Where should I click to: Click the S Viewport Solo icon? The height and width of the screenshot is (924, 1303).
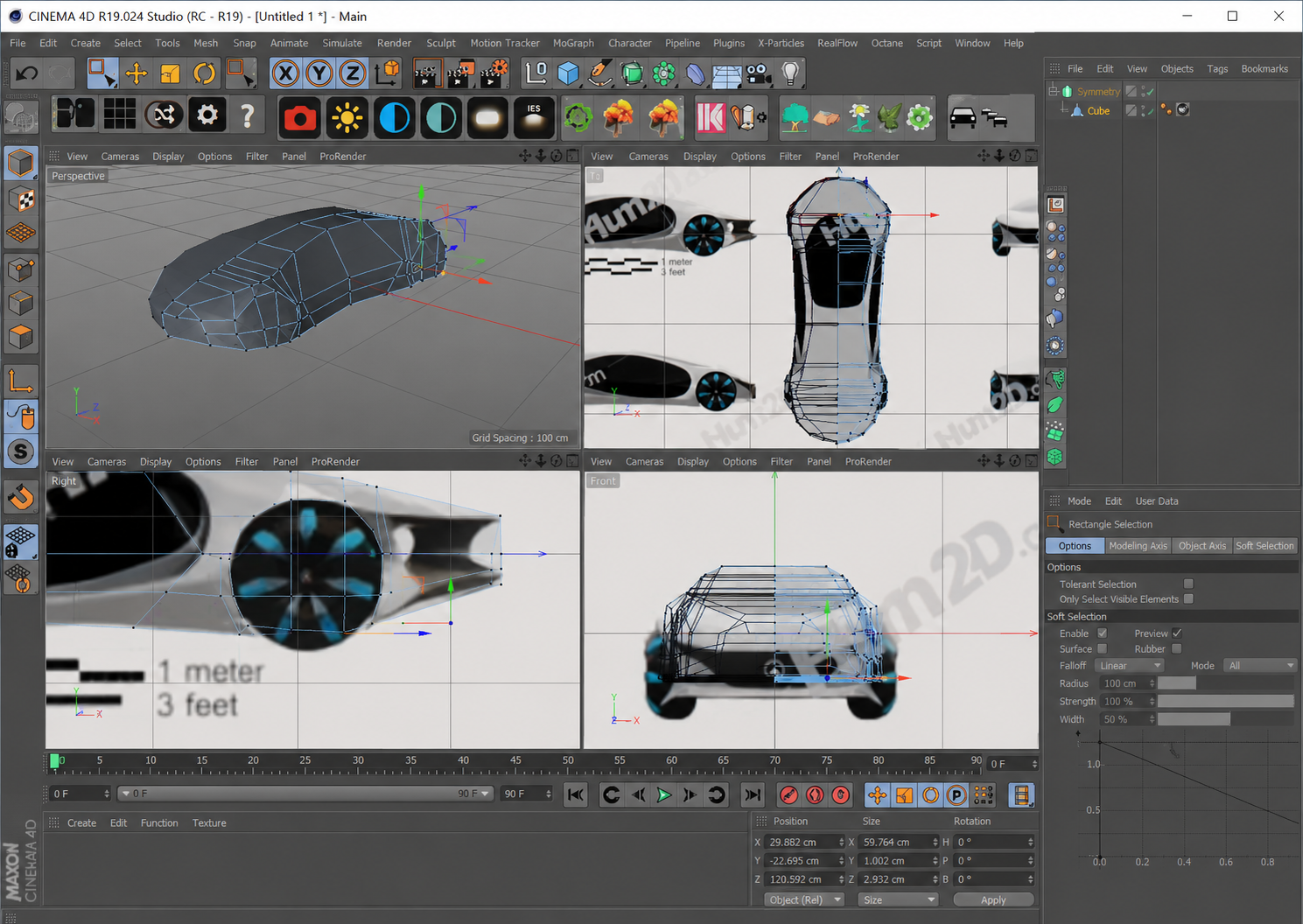(x=21, y=451)
